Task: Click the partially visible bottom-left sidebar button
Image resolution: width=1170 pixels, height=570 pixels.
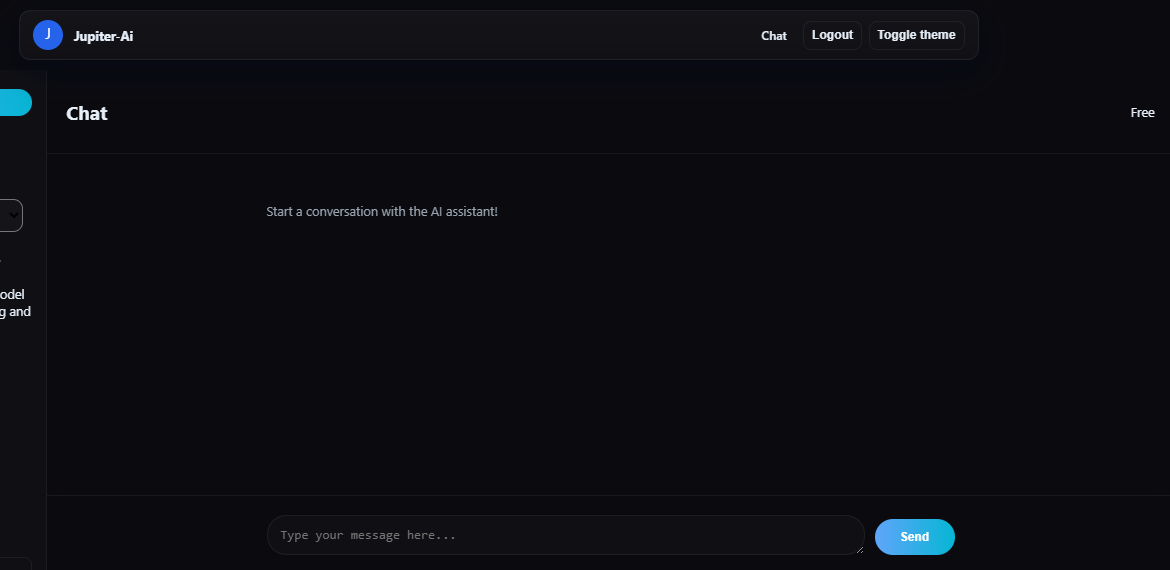Action: (15, 564)
